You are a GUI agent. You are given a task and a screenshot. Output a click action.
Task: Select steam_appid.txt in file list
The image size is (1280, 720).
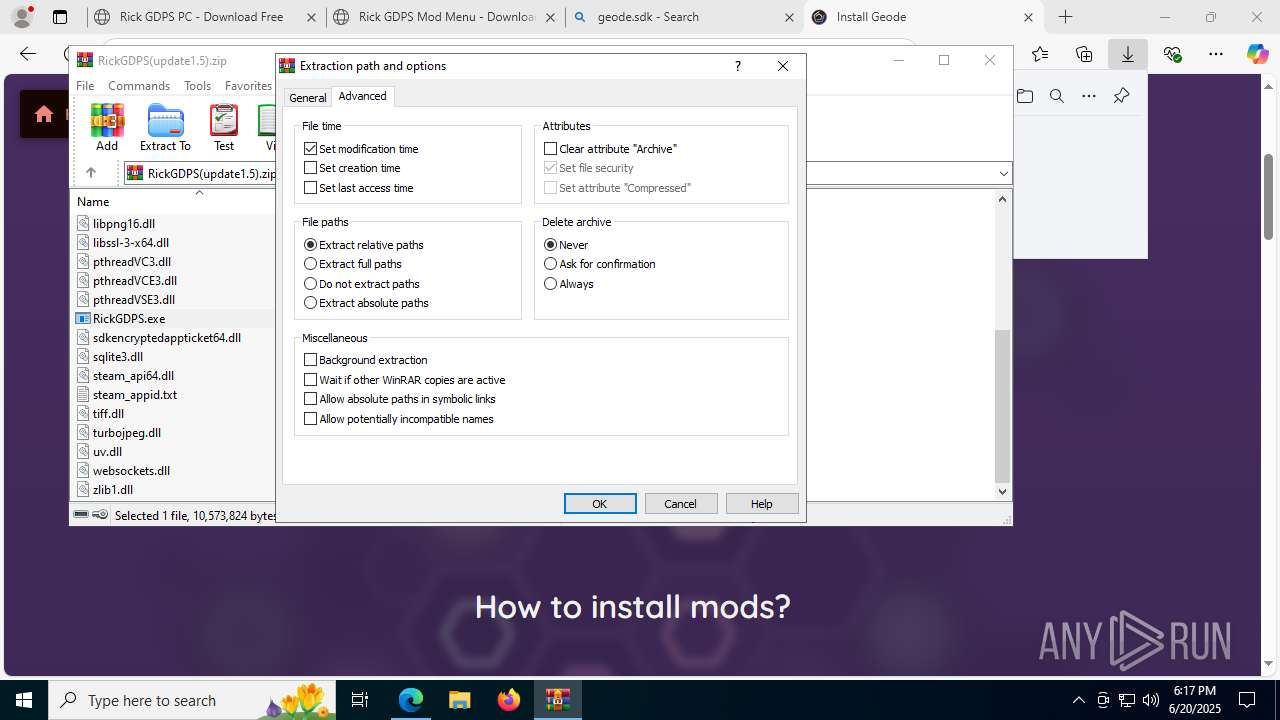pos(135,395)
